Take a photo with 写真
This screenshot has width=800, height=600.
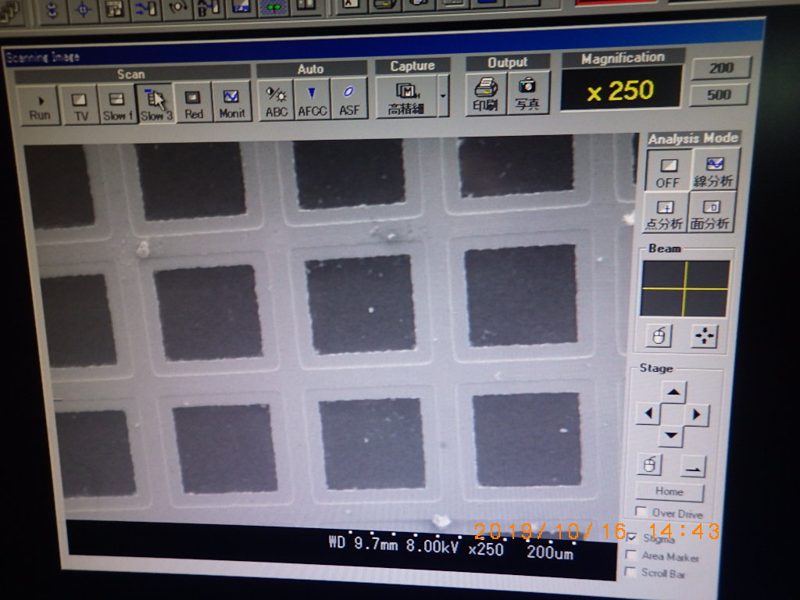[528, 93]
